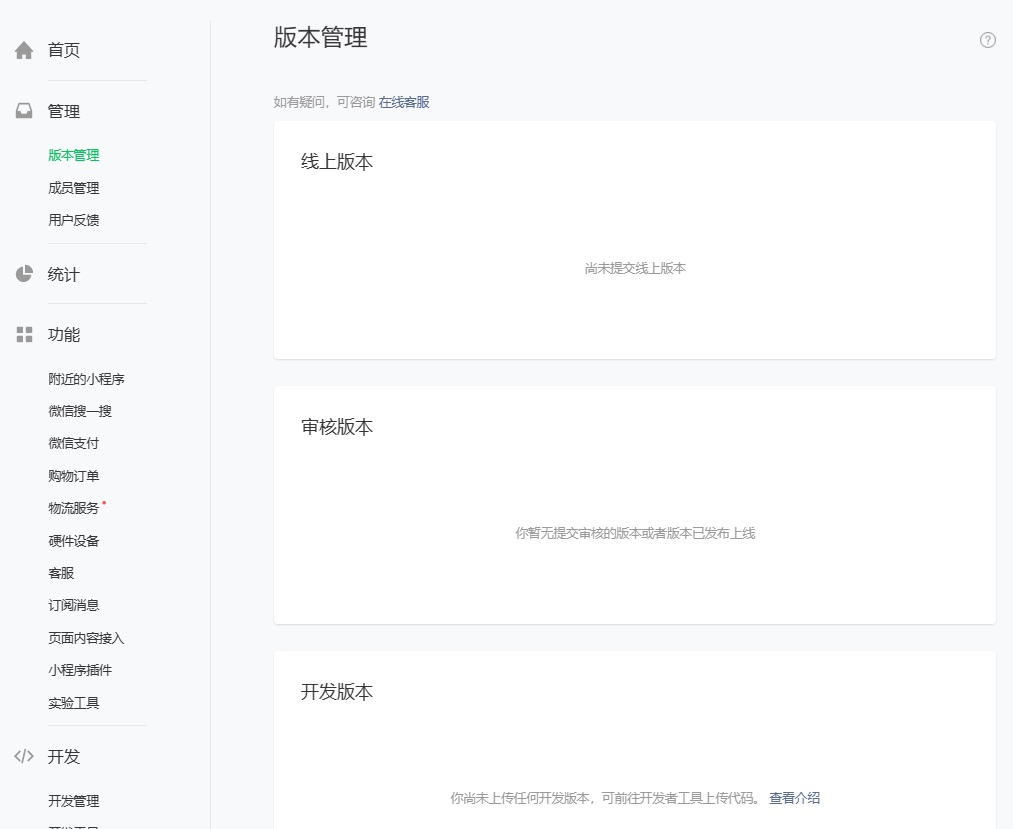Open 购物订单 menu entry
Viewport: 1013px width, 829px height.
[x=74, y=476]
